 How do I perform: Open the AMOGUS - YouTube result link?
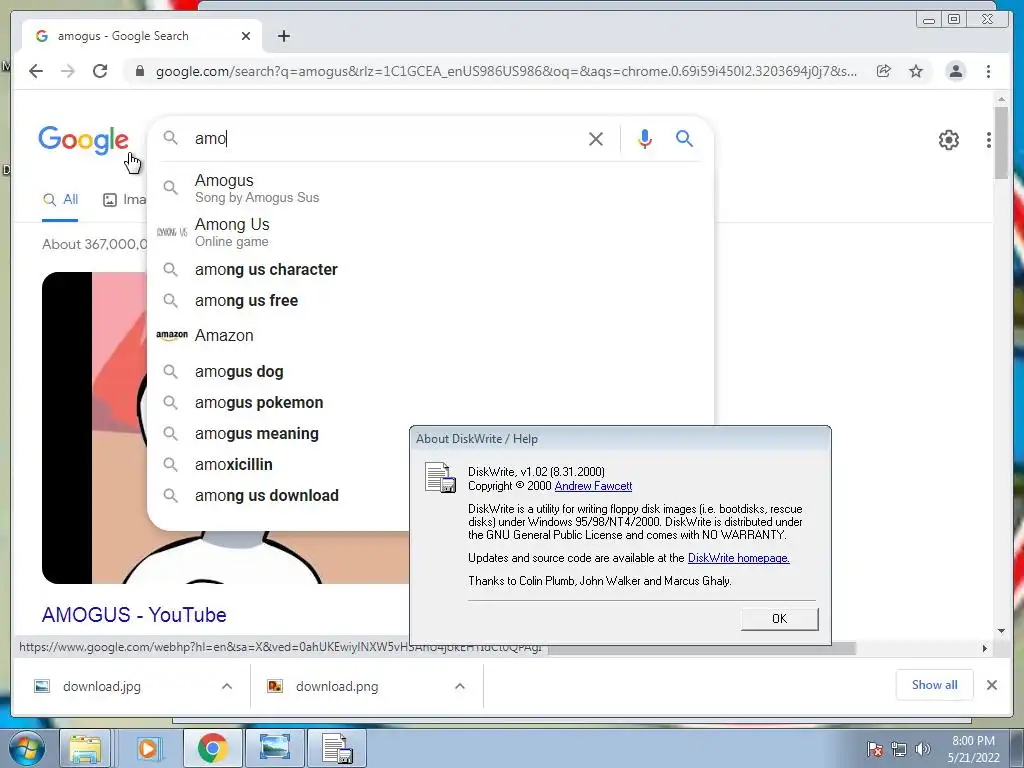(x=134, y=615)
